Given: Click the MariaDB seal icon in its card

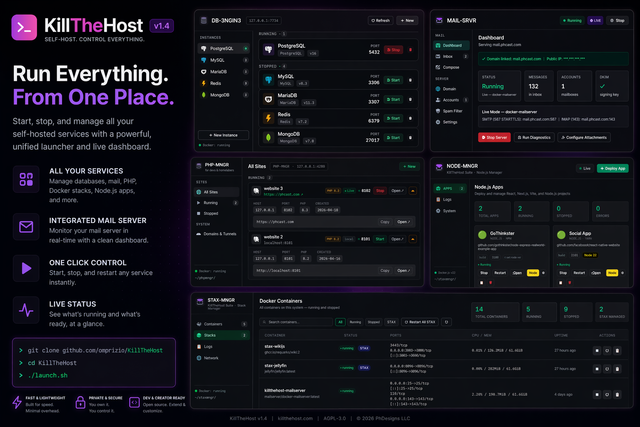Looking at the screenshot, I should coord(269,99).
